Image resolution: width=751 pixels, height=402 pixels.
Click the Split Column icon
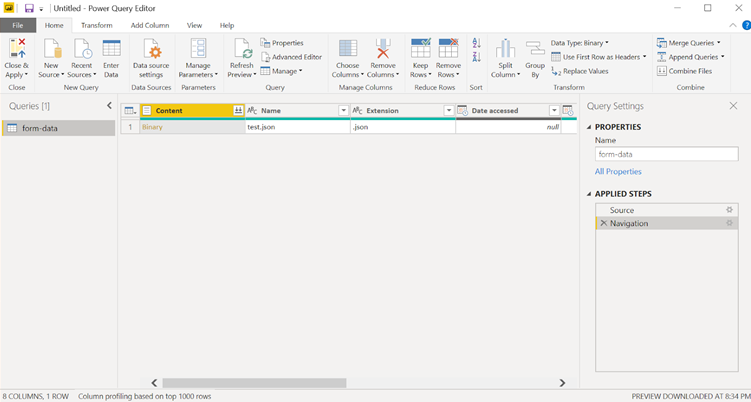click(x=505, y=48)
